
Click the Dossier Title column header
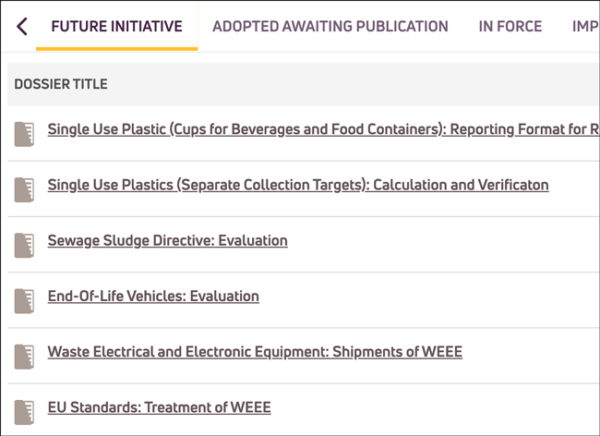click(61, 84)
